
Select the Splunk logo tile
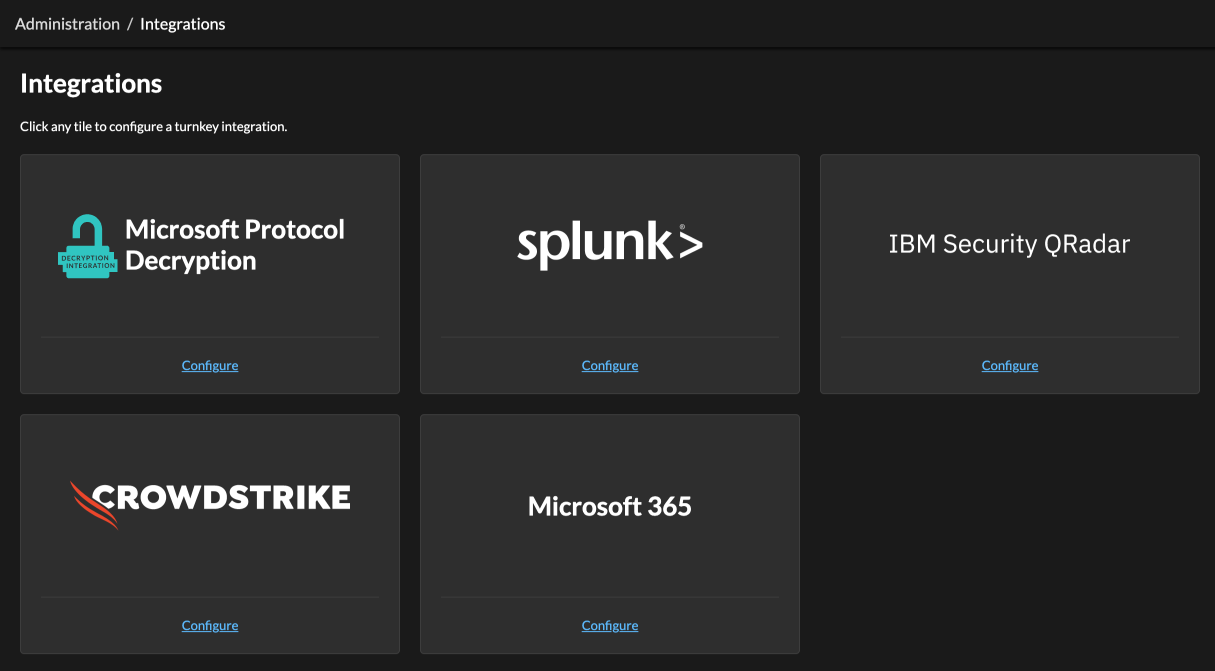tap(610, 274)
